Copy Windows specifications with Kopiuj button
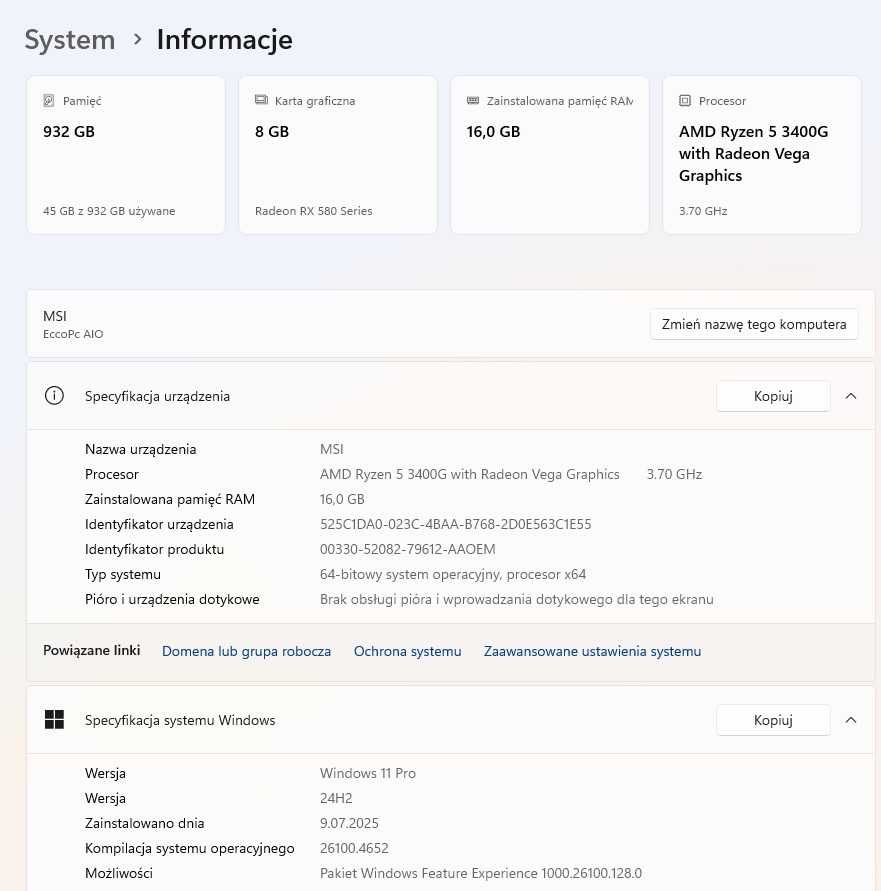The image size is (881, 891). (773, 720)
